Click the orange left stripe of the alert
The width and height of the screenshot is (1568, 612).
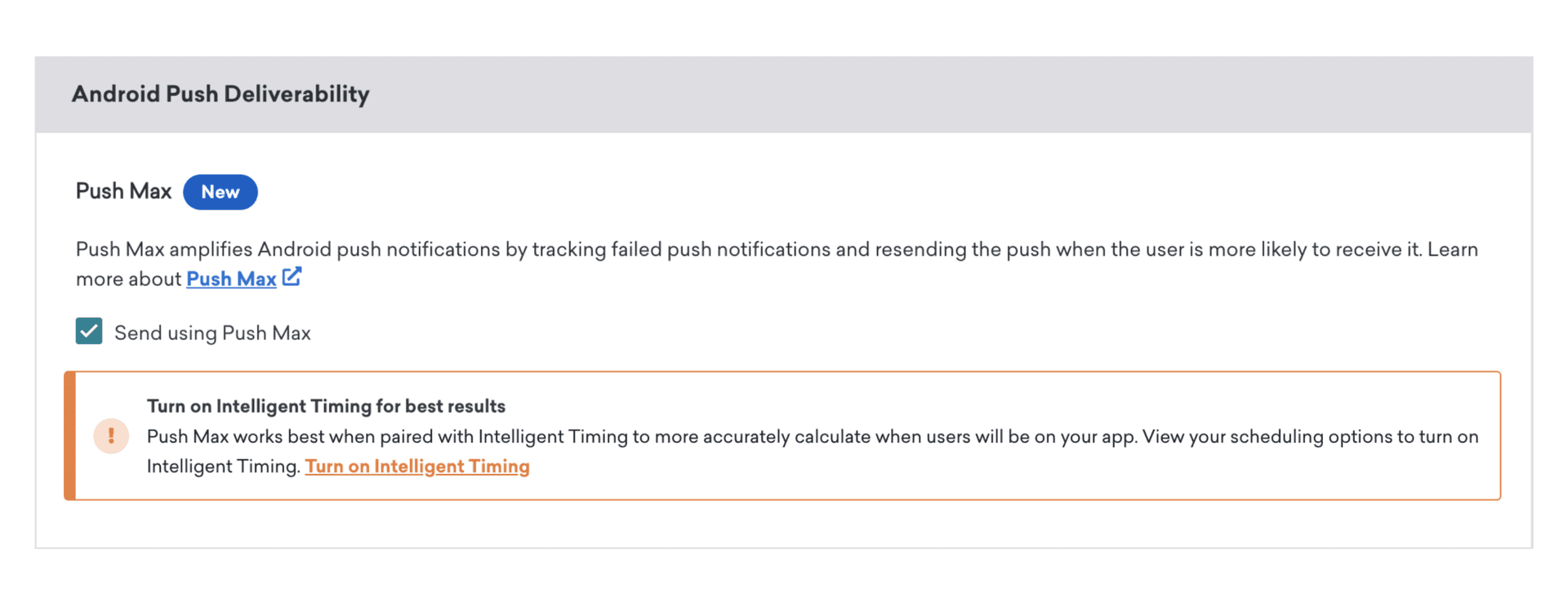[70, 436]
